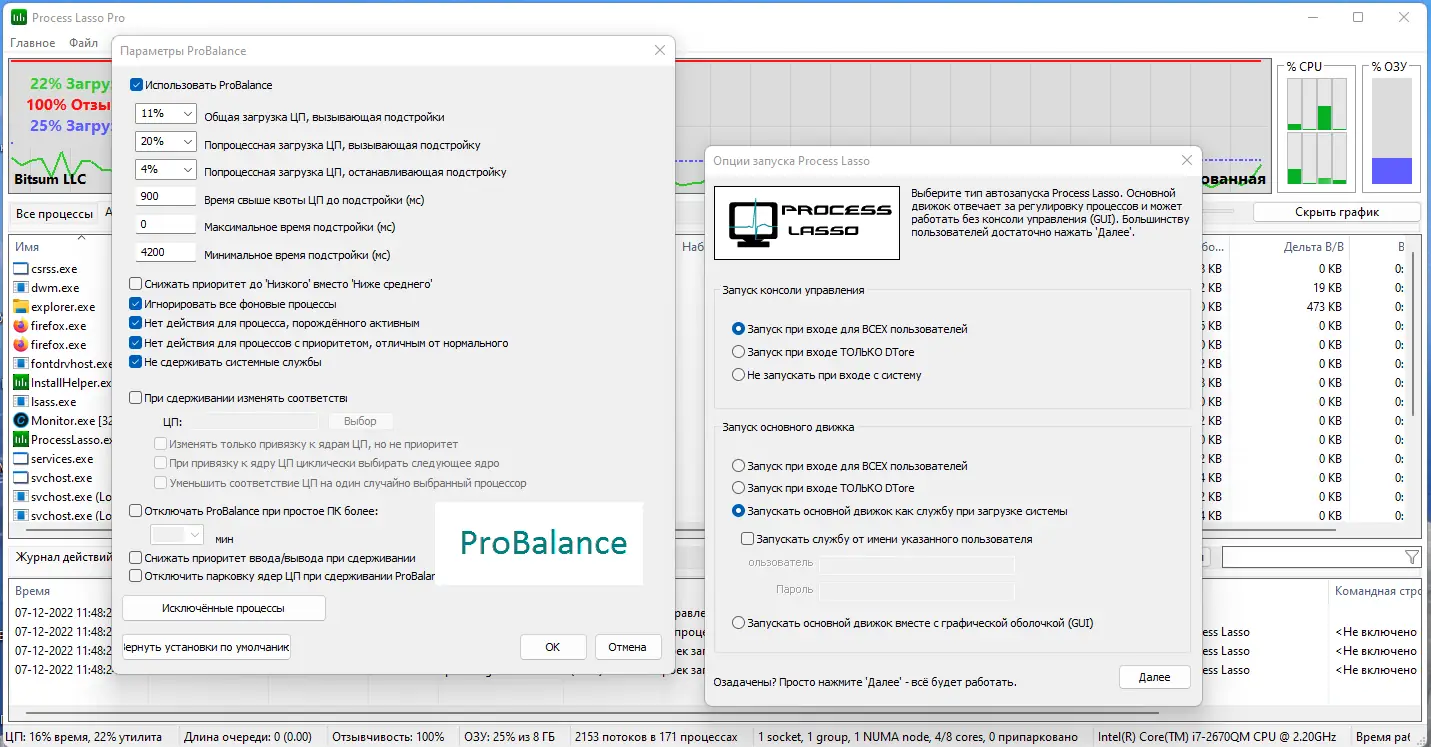
Task: Click the 900 over-quota time field
Action: [x=166, y=197]
